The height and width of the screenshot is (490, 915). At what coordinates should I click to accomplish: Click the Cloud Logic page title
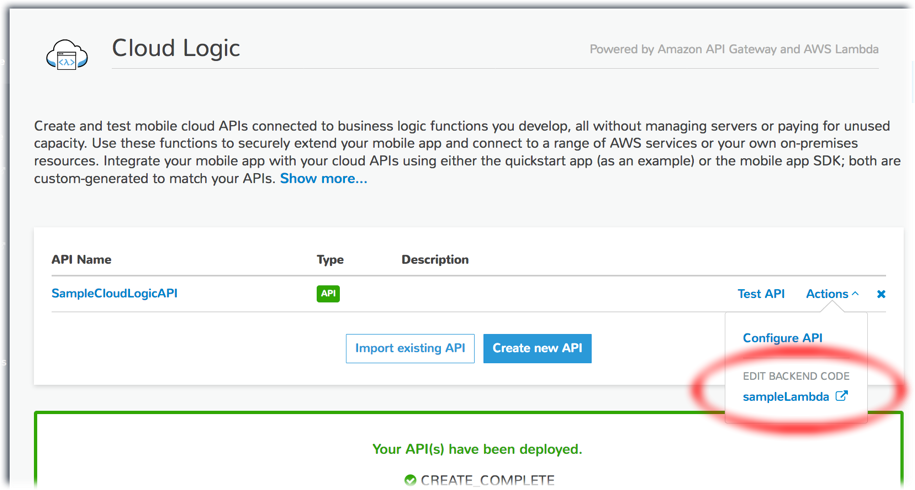(176, 48)
